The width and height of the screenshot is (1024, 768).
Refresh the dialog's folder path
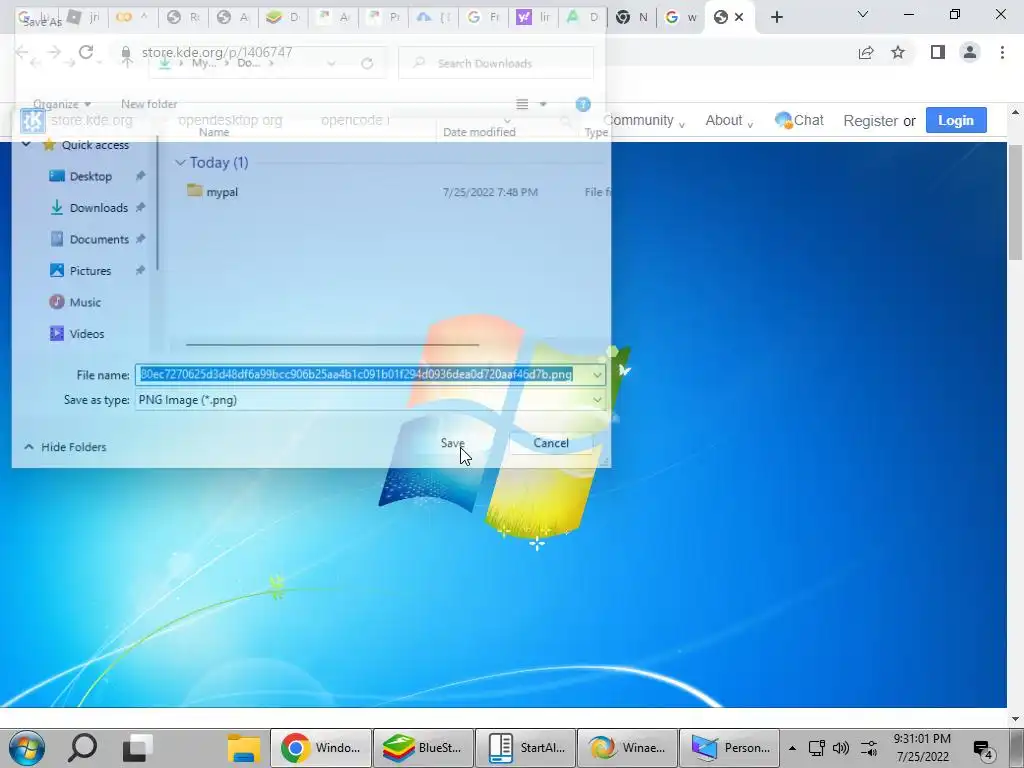367,63
